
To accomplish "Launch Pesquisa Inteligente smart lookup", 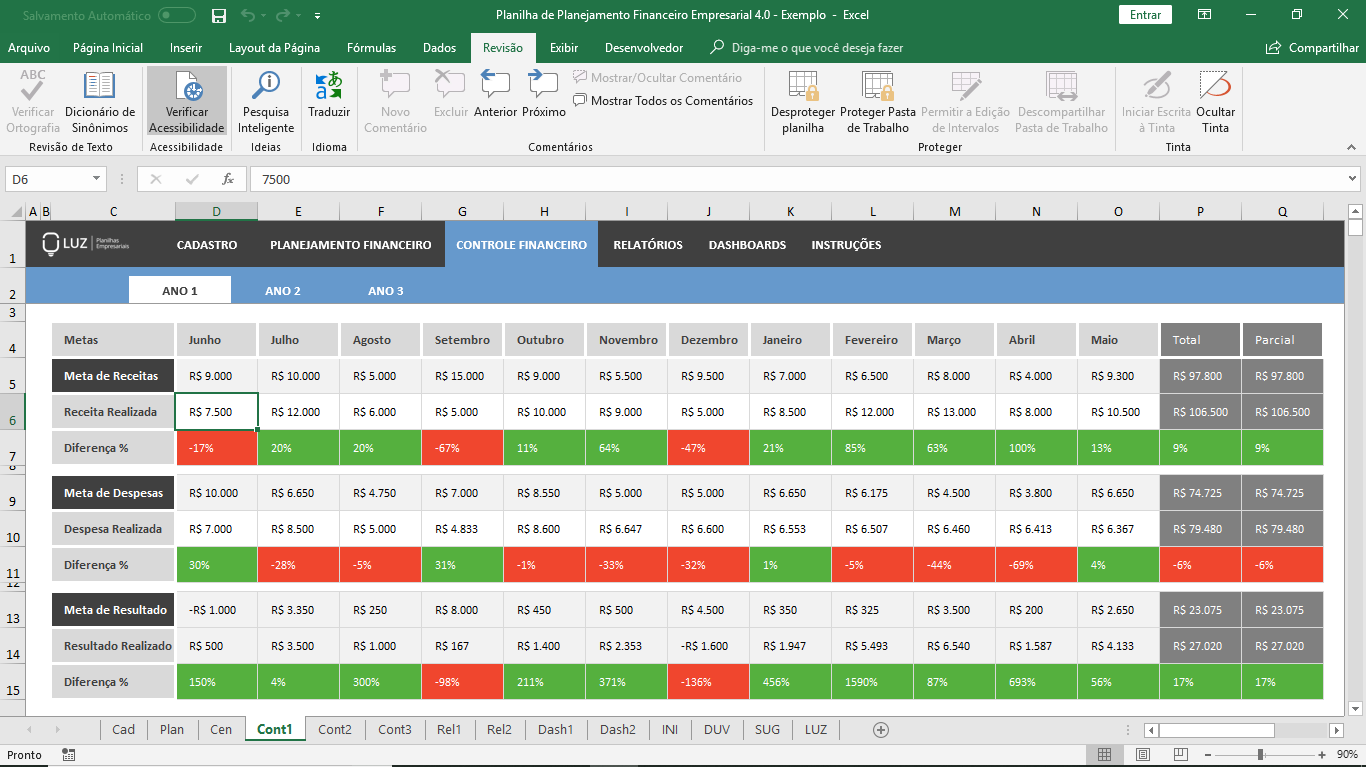I will [266, 102].
